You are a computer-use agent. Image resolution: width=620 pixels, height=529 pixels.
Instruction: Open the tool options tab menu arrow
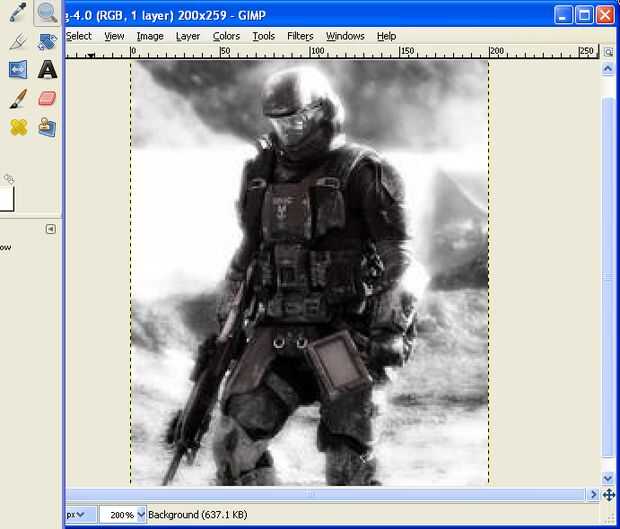pyautogui.click(x=51, y=229)
